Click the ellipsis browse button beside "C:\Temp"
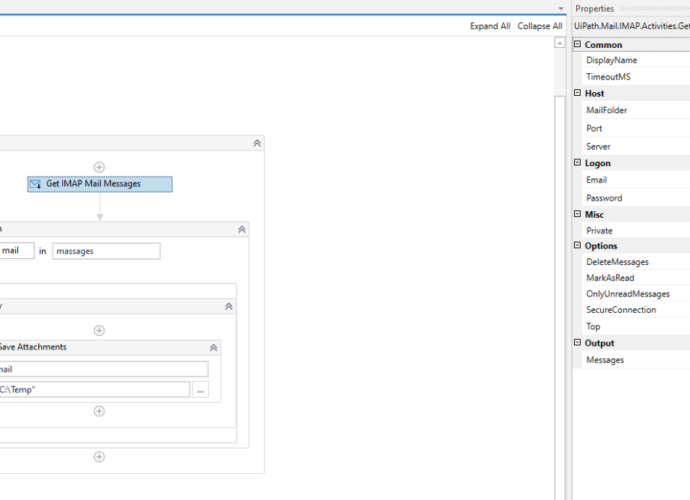690x500 pixels. click(201, 390)
